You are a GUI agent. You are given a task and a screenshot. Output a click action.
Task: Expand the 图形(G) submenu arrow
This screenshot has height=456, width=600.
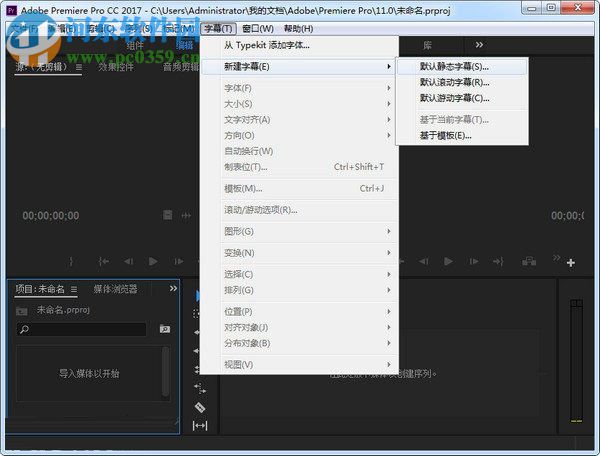pos(389,231)
